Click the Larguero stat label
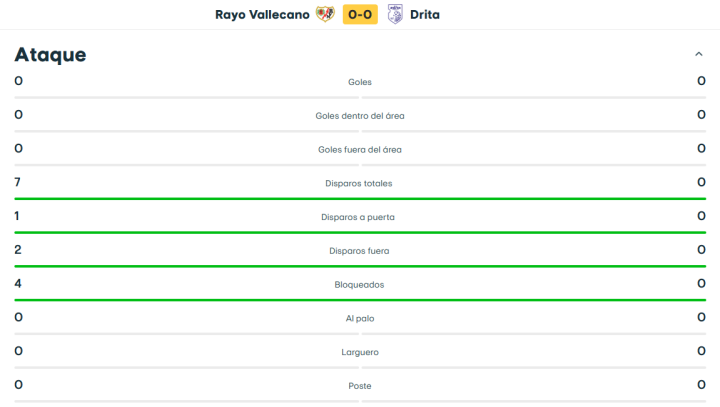Viewport: 720px width, 407px height. coord(360,352)
